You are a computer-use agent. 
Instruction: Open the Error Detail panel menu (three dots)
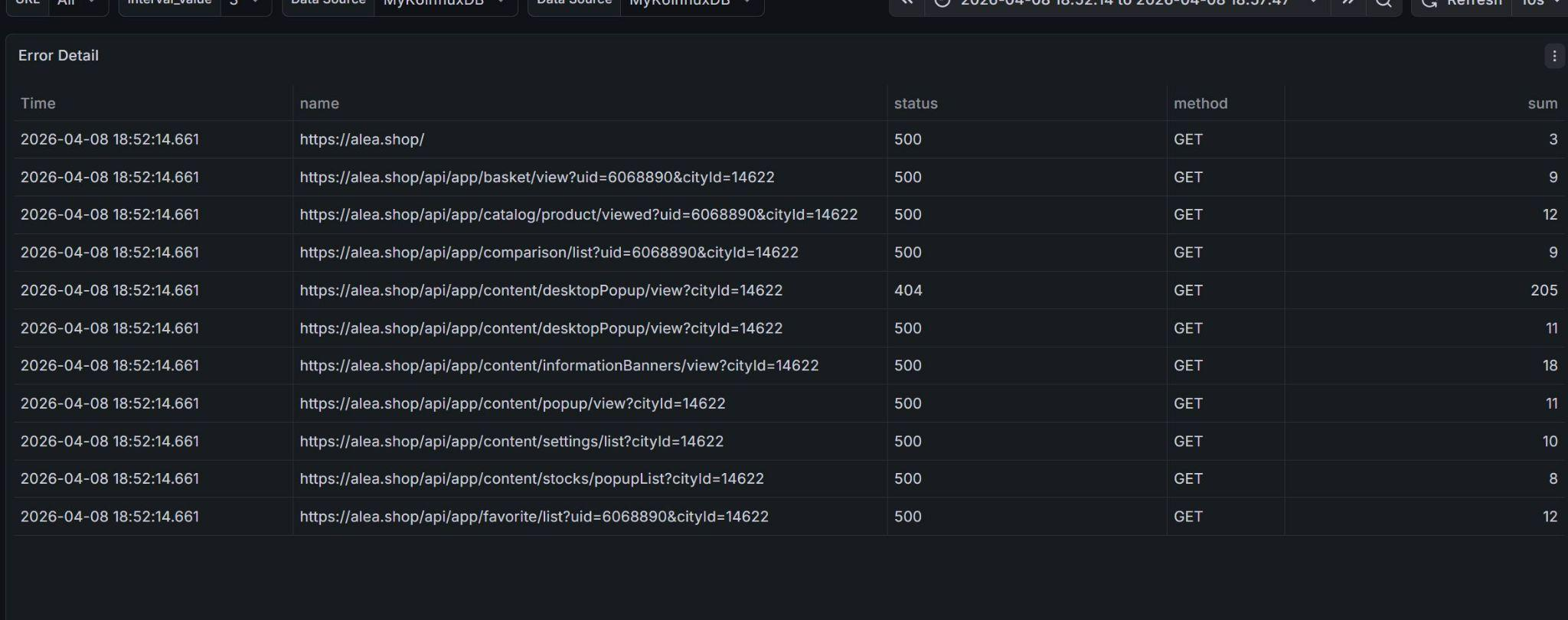[1554, 56]
